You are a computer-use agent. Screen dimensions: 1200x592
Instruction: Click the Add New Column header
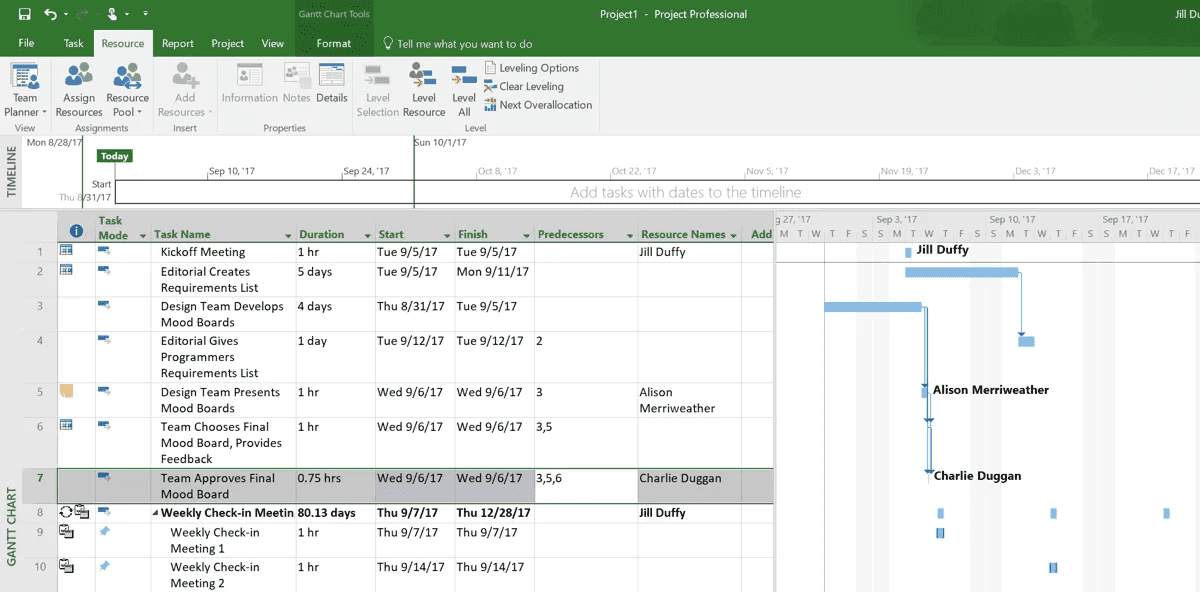761,234
